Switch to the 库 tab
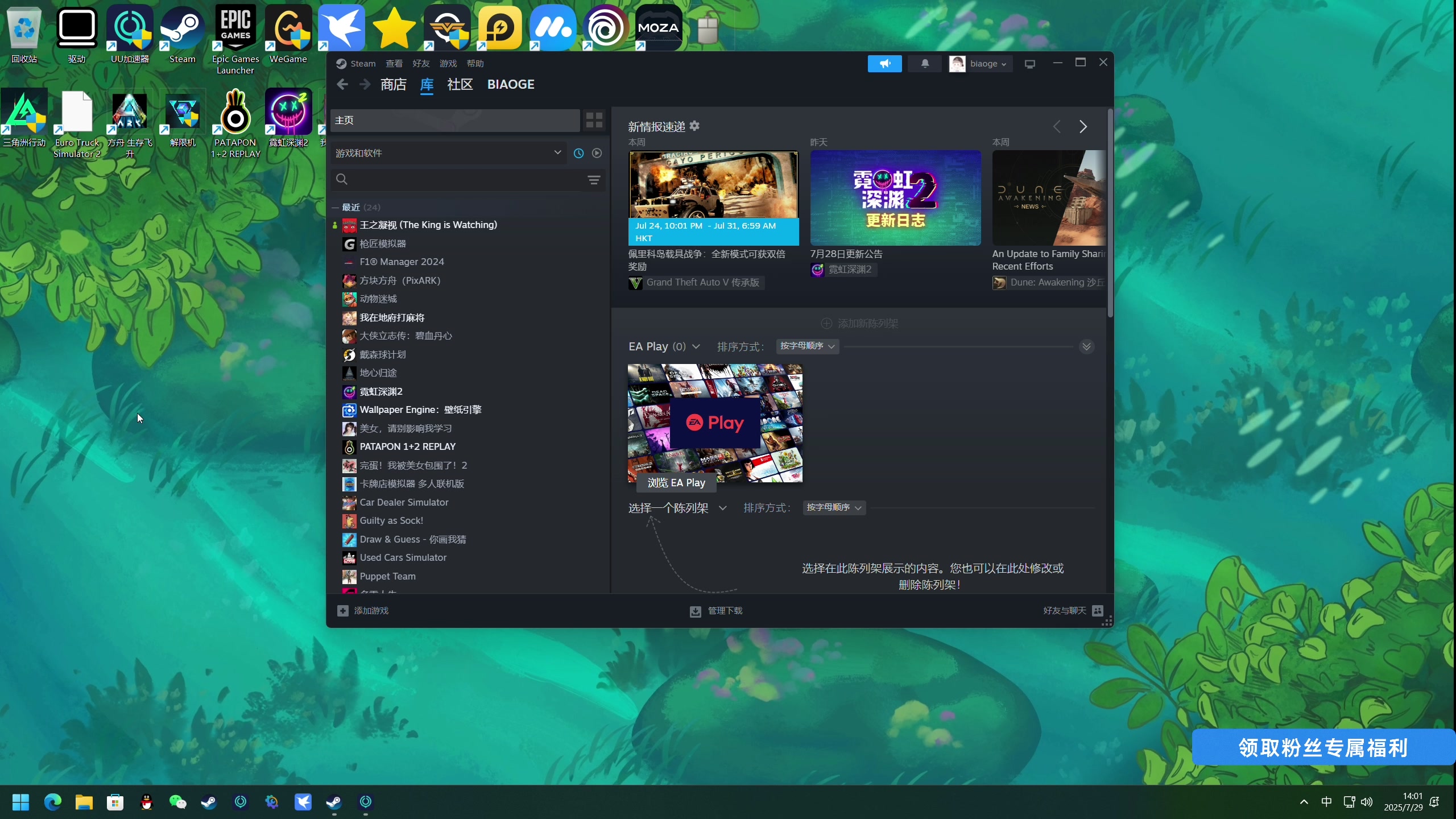The width and height of the screenshot is (1456, 819). point(427,84)
